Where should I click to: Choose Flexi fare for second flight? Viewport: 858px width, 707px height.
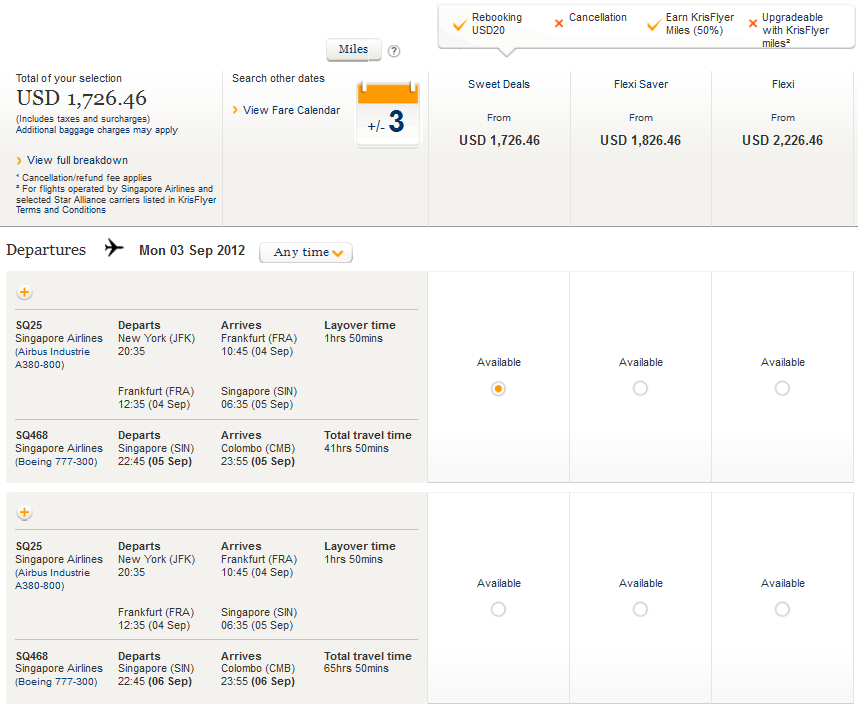[782, 609]
